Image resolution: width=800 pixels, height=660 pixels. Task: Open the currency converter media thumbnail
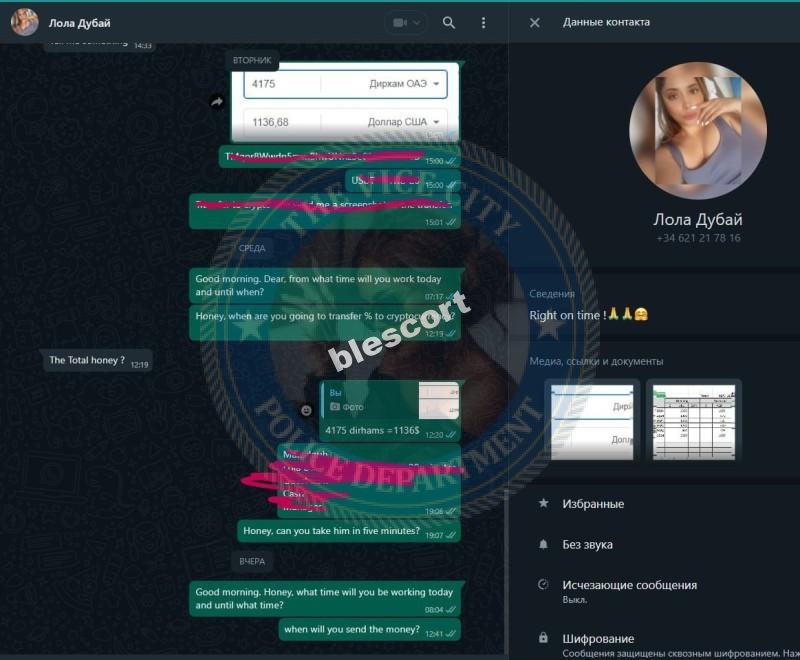(592, 421)
